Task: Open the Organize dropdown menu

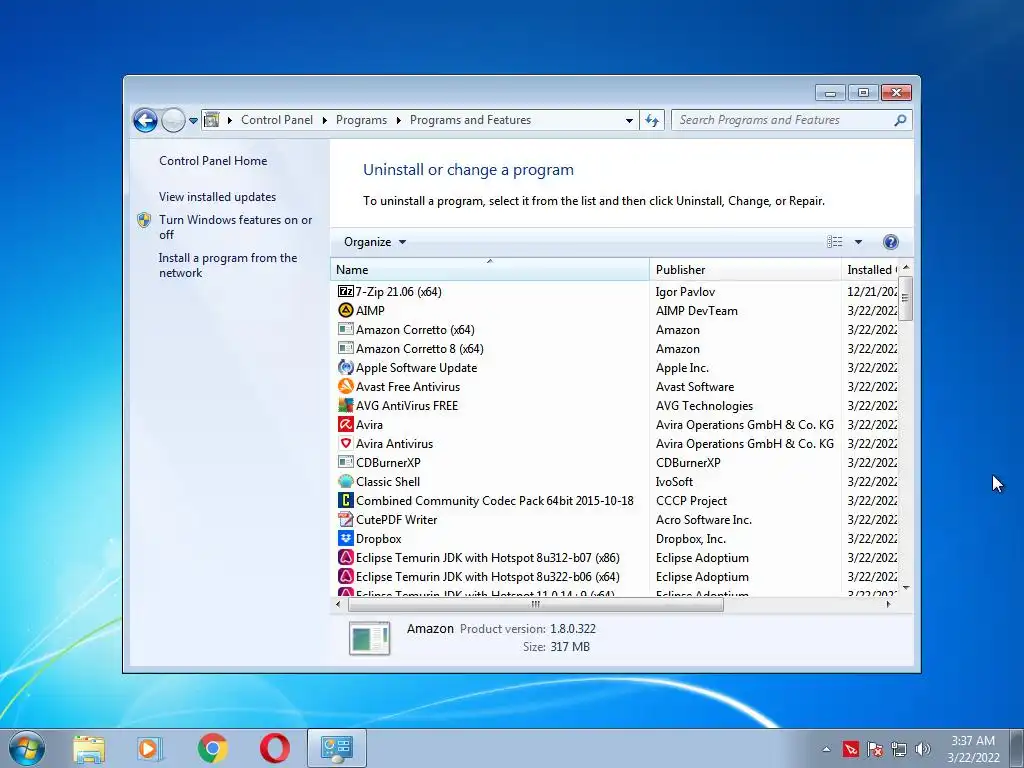Action: click(375, 242)
